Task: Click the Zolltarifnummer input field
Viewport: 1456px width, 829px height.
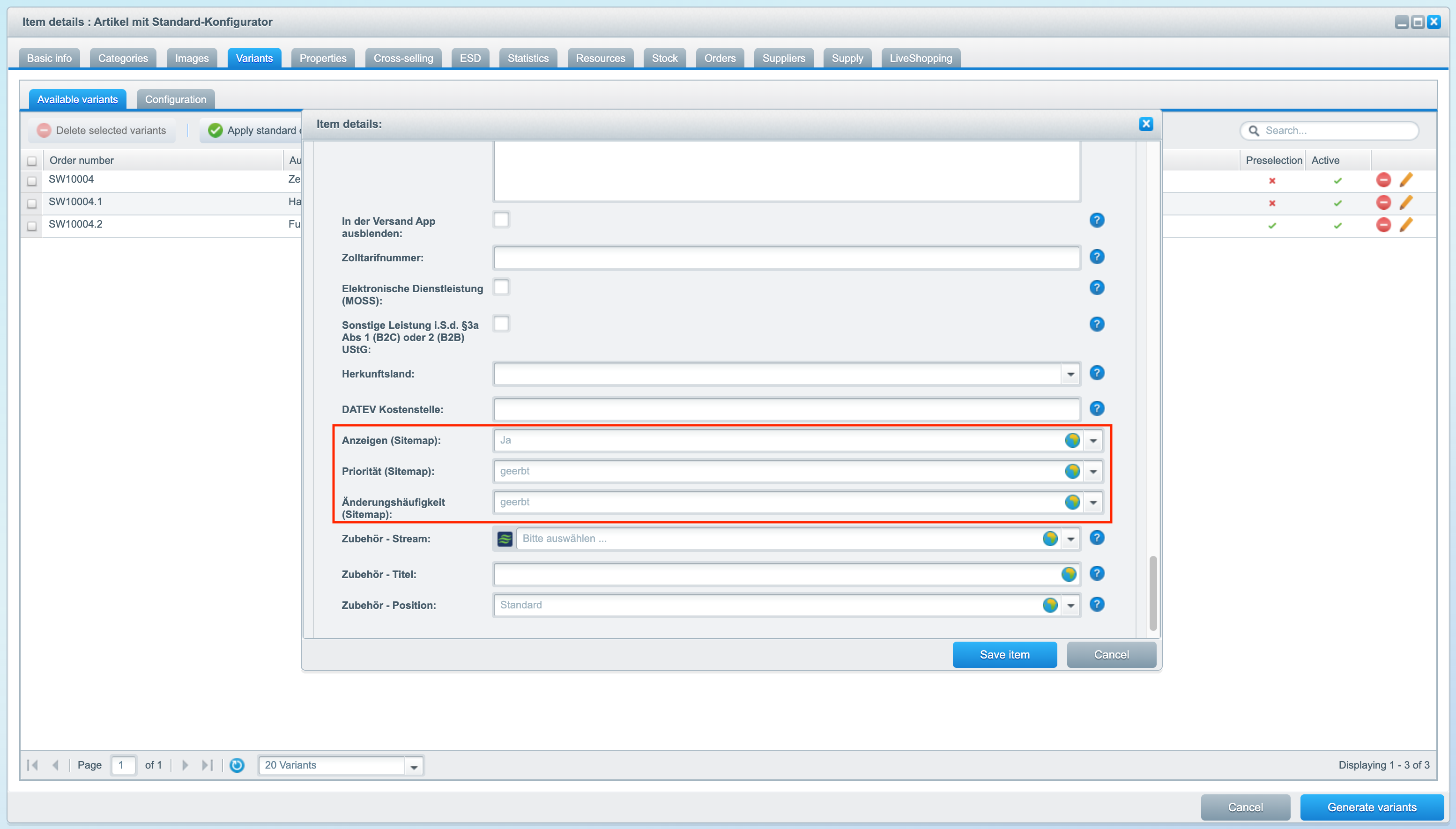Action: click(x=787, y=257)
